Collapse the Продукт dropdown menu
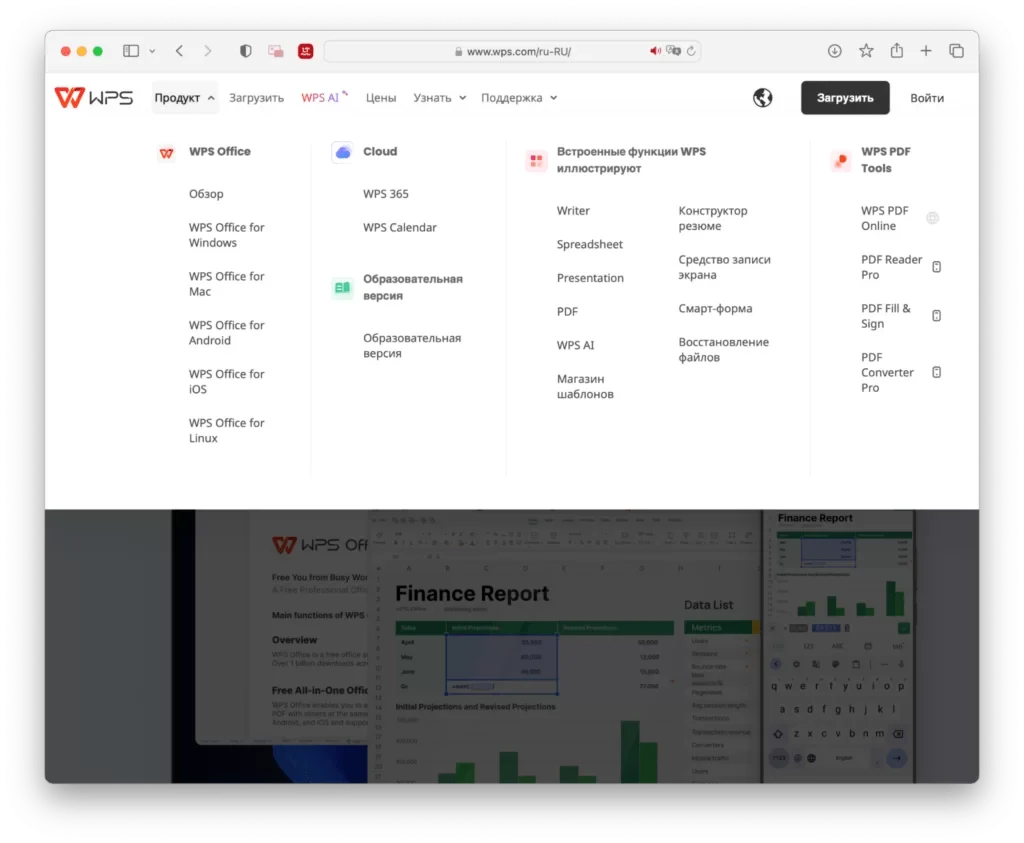 [185, 98]
